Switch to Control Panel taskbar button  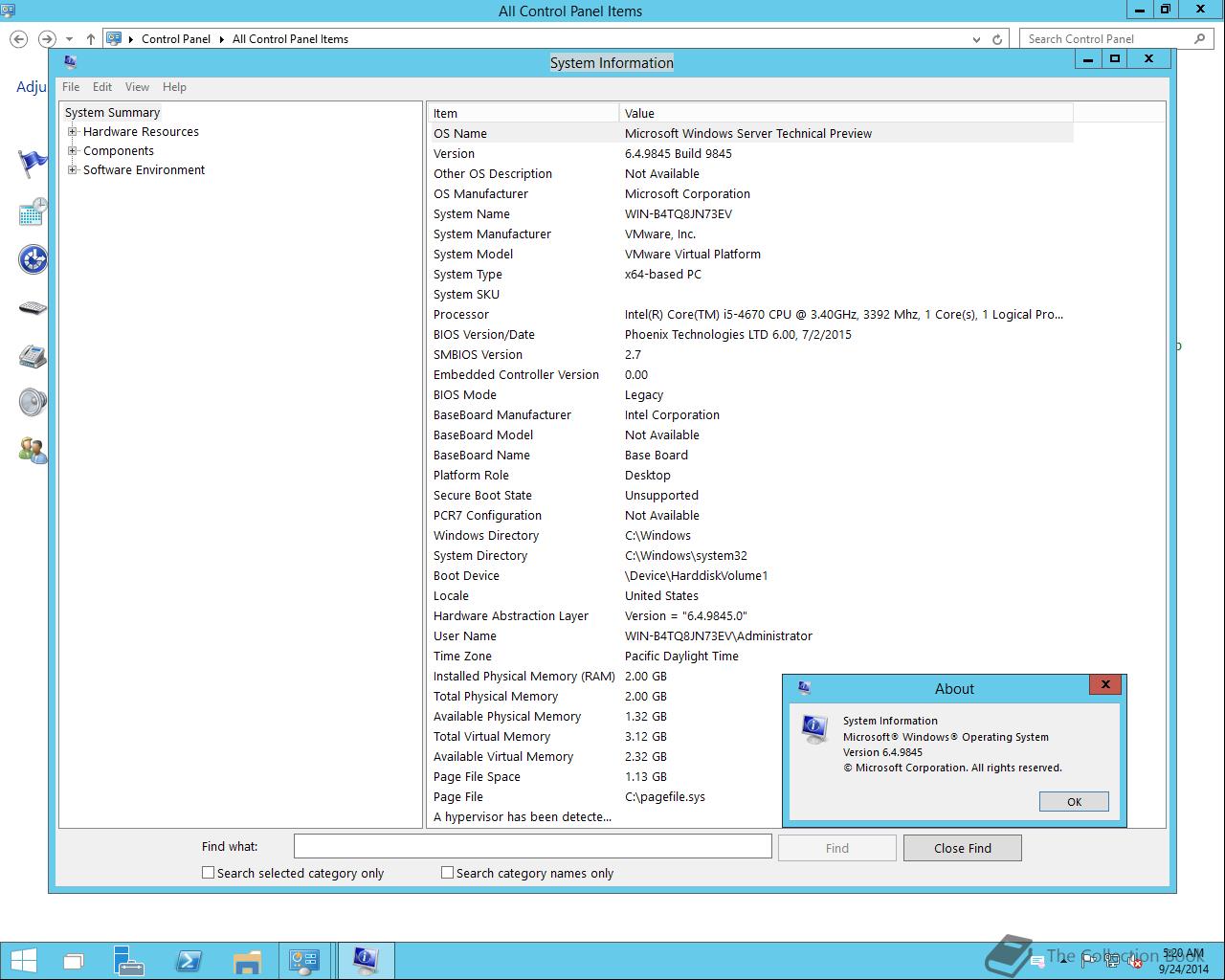[305, 961]
